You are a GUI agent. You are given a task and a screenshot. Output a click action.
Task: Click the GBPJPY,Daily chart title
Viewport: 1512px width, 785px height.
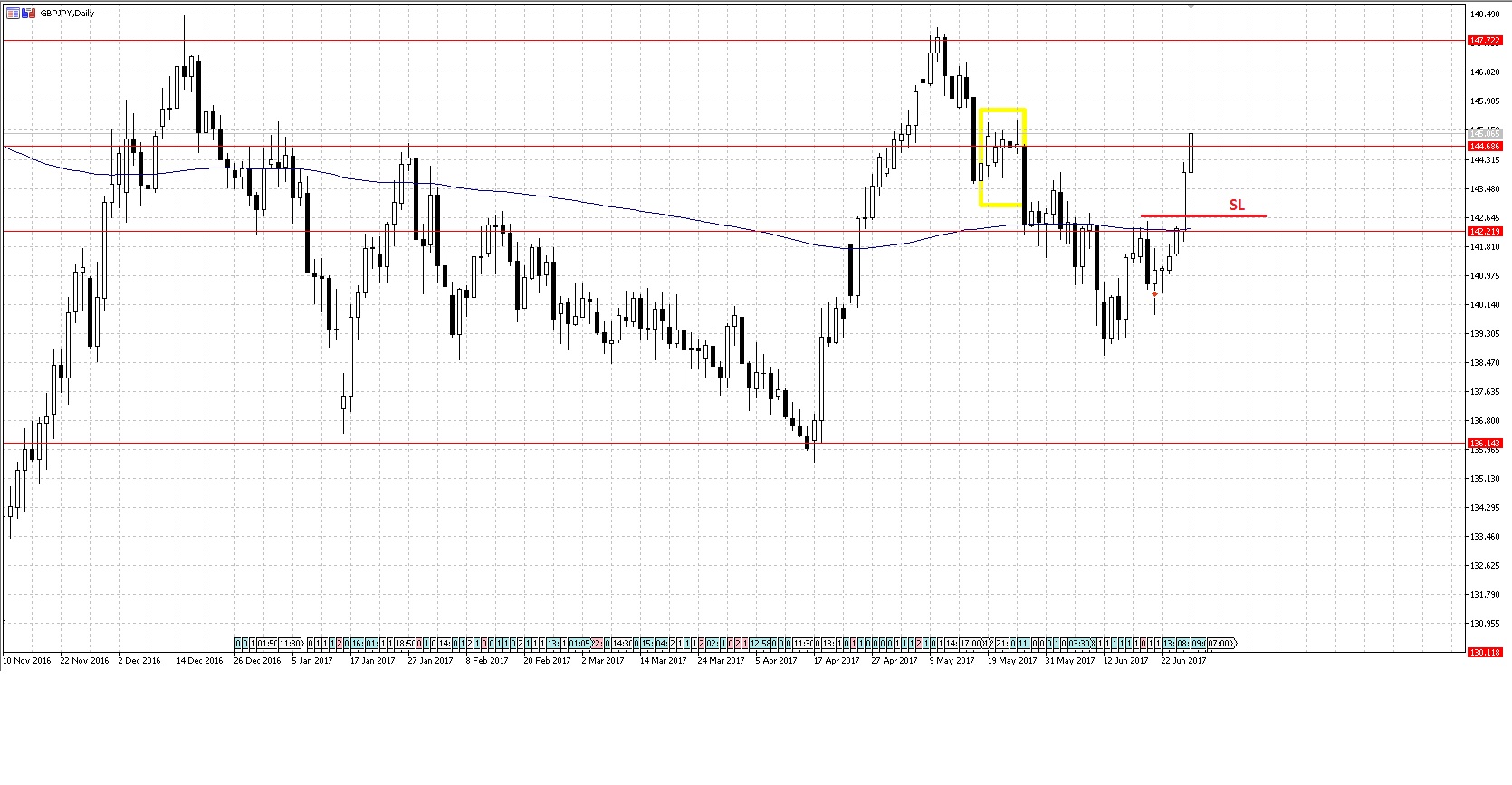pos(67,14)
